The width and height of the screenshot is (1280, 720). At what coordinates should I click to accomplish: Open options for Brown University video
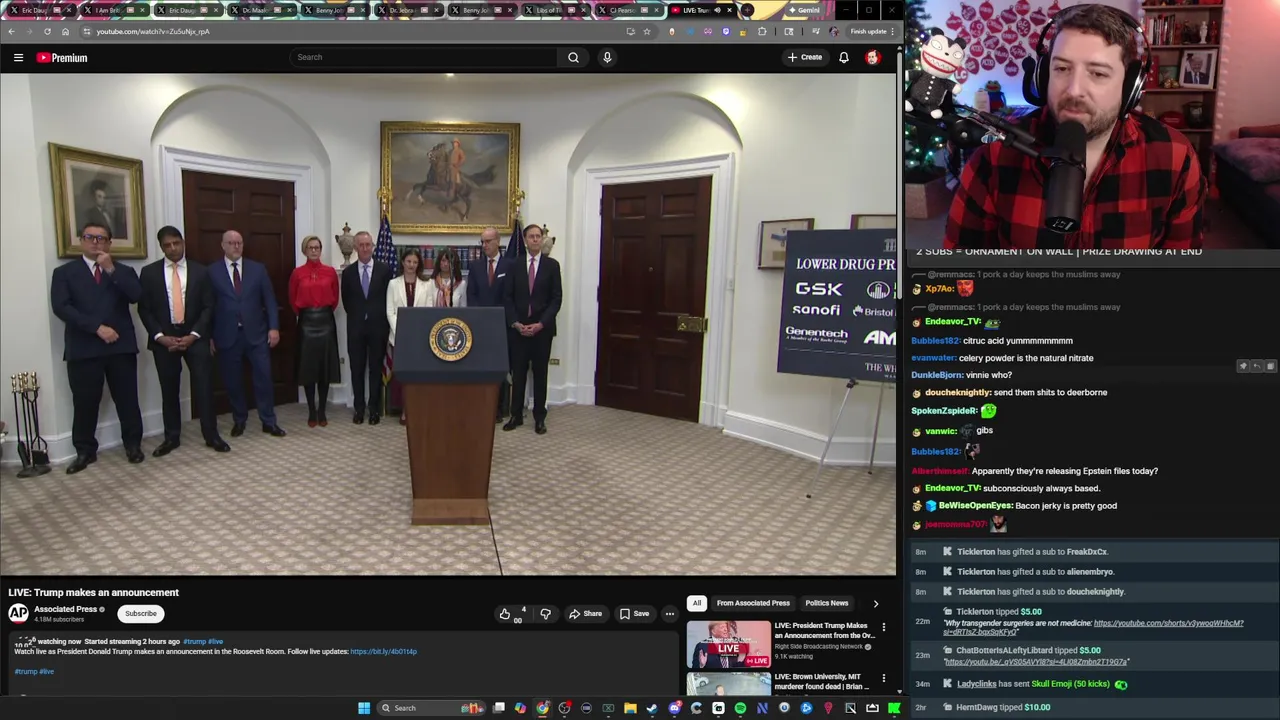coord(883,678)
